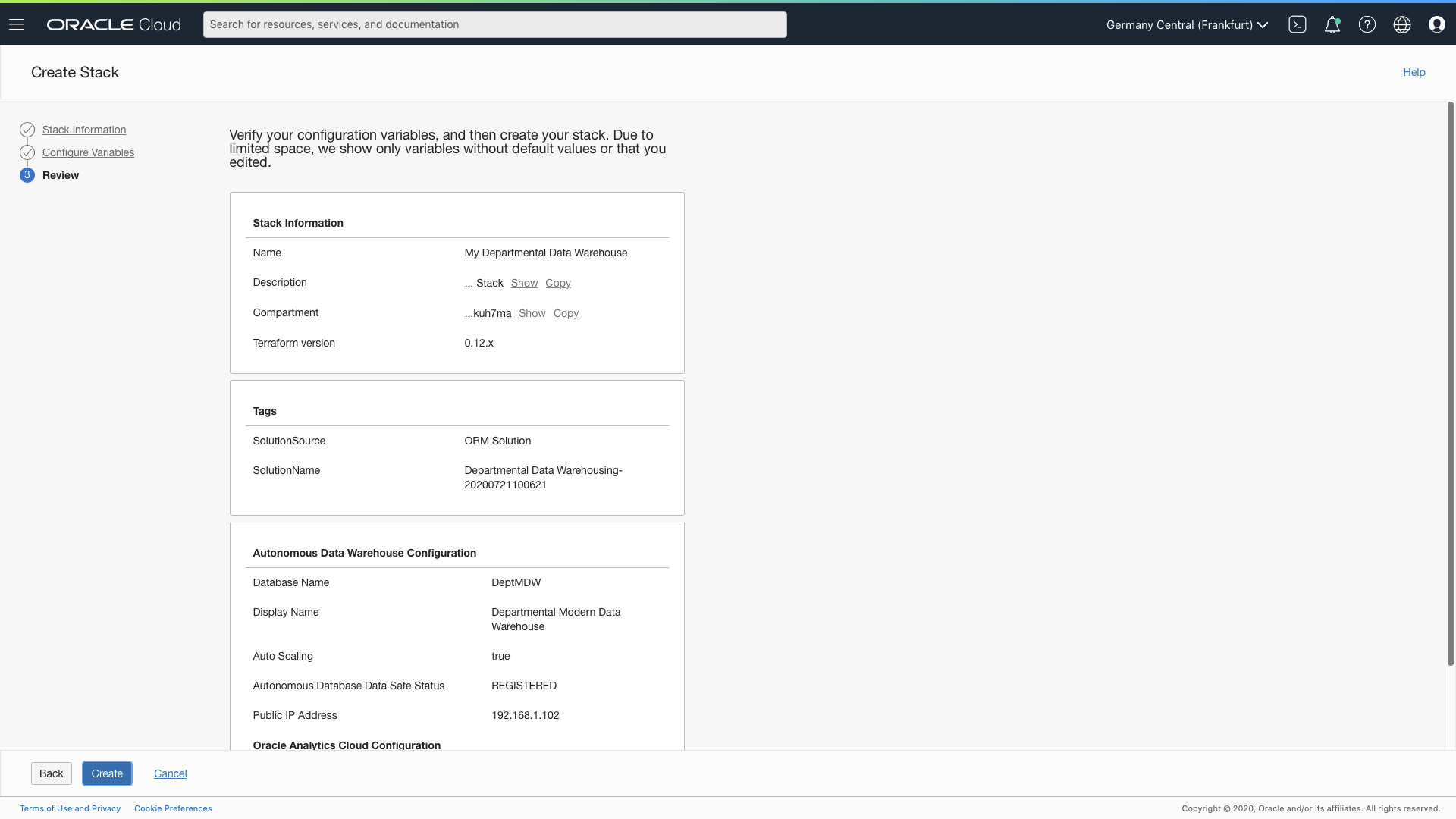Screen dimensions: 1456x819
Task: Launch Cloud Shell from the header
Action: click(1297, 24)
